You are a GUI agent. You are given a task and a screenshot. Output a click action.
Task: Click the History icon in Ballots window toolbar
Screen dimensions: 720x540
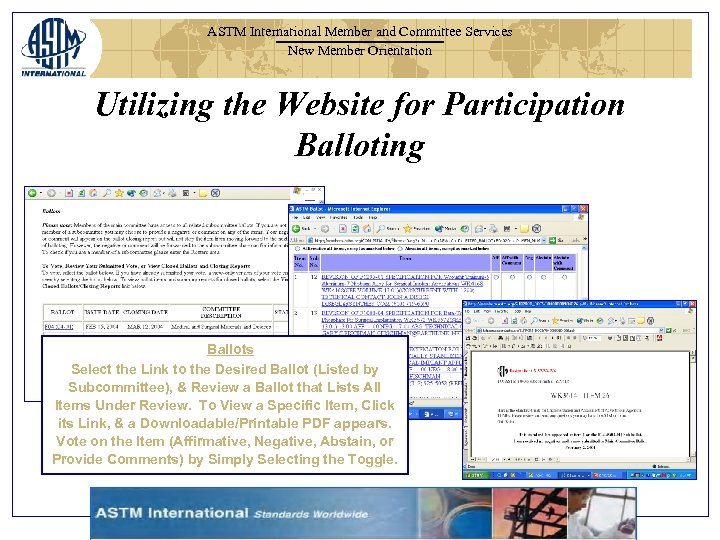pos(144,193)
